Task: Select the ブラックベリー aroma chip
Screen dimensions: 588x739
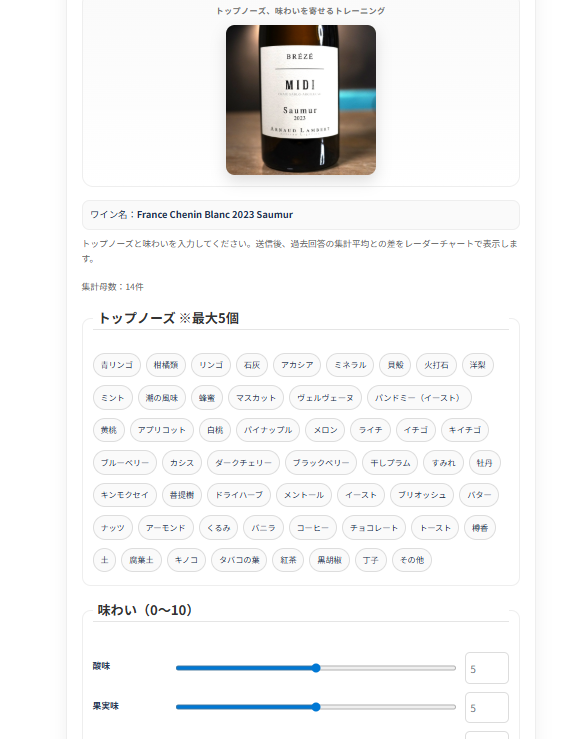Action: pyautogui.click(x=321, y=462)
